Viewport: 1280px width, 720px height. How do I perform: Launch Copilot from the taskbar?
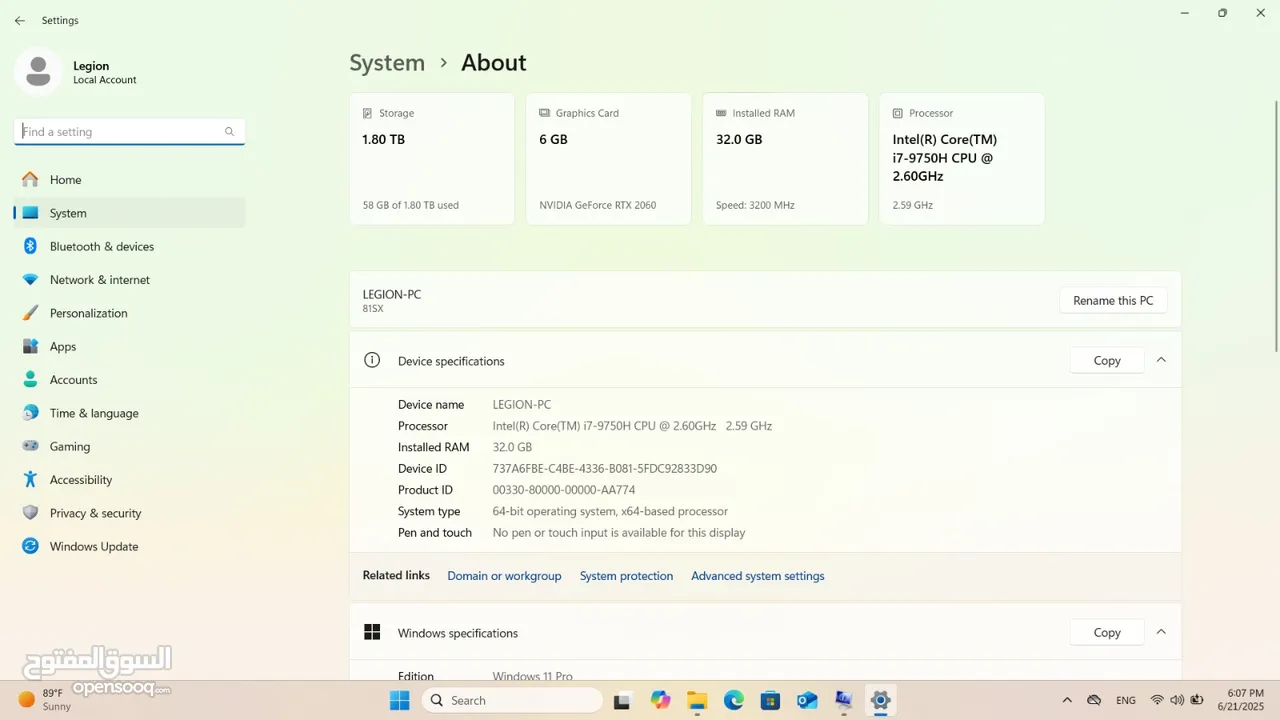[660, 700]
